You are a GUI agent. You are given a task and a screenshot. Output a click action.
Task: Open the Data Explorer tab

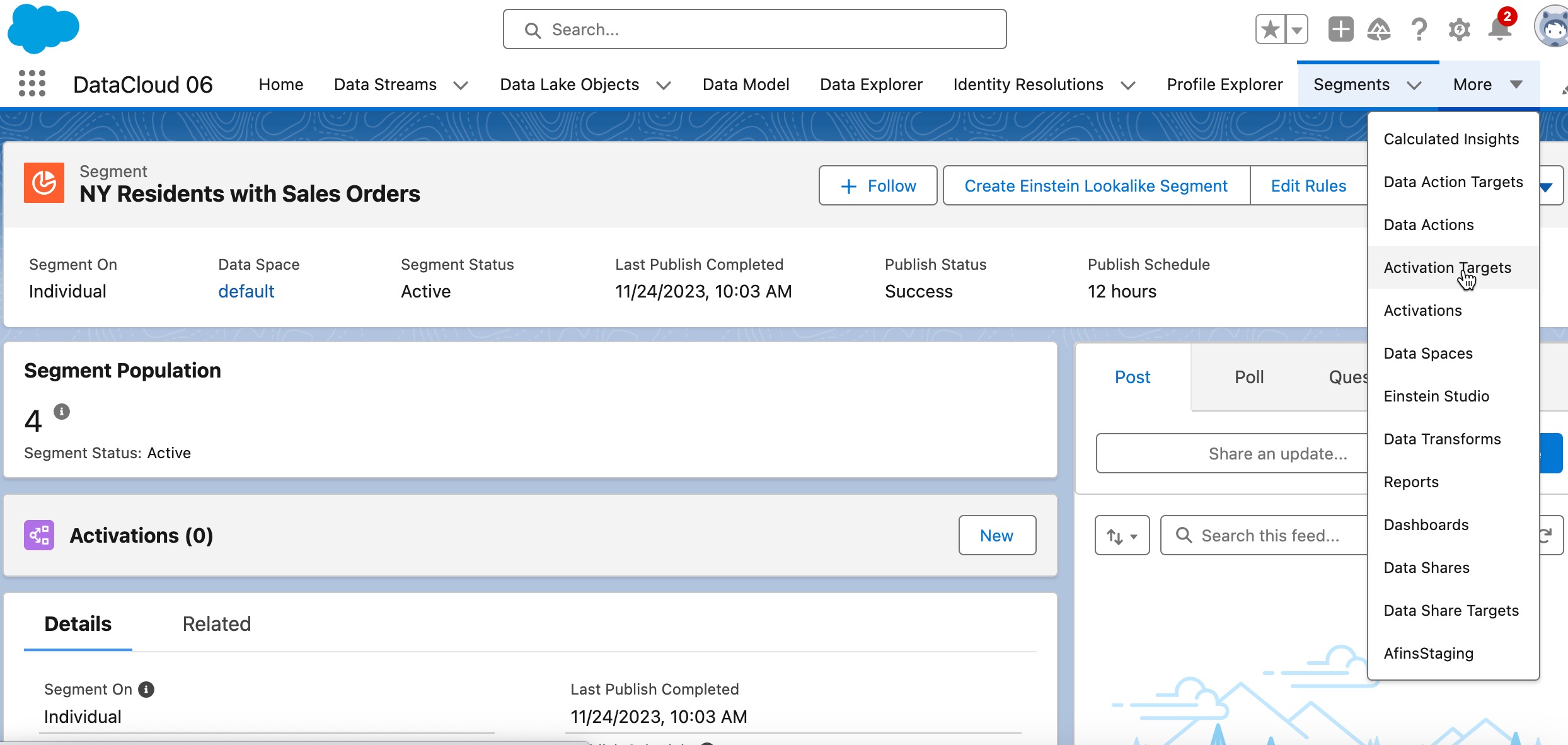(871, 84)
